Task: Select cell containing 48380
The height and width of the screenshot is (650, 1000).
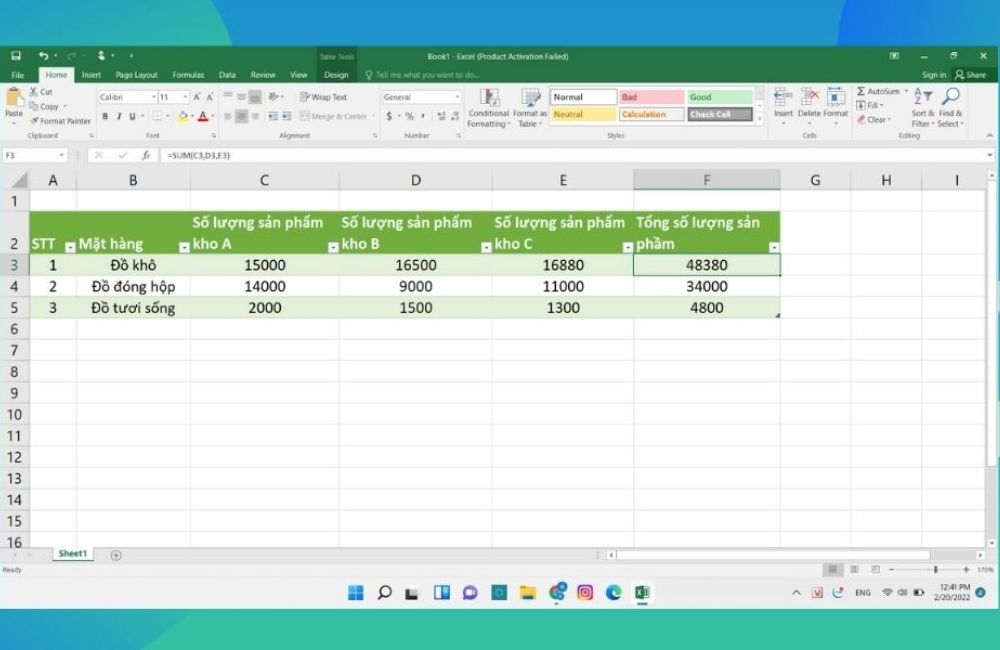Action: click(x=707, y=265)
